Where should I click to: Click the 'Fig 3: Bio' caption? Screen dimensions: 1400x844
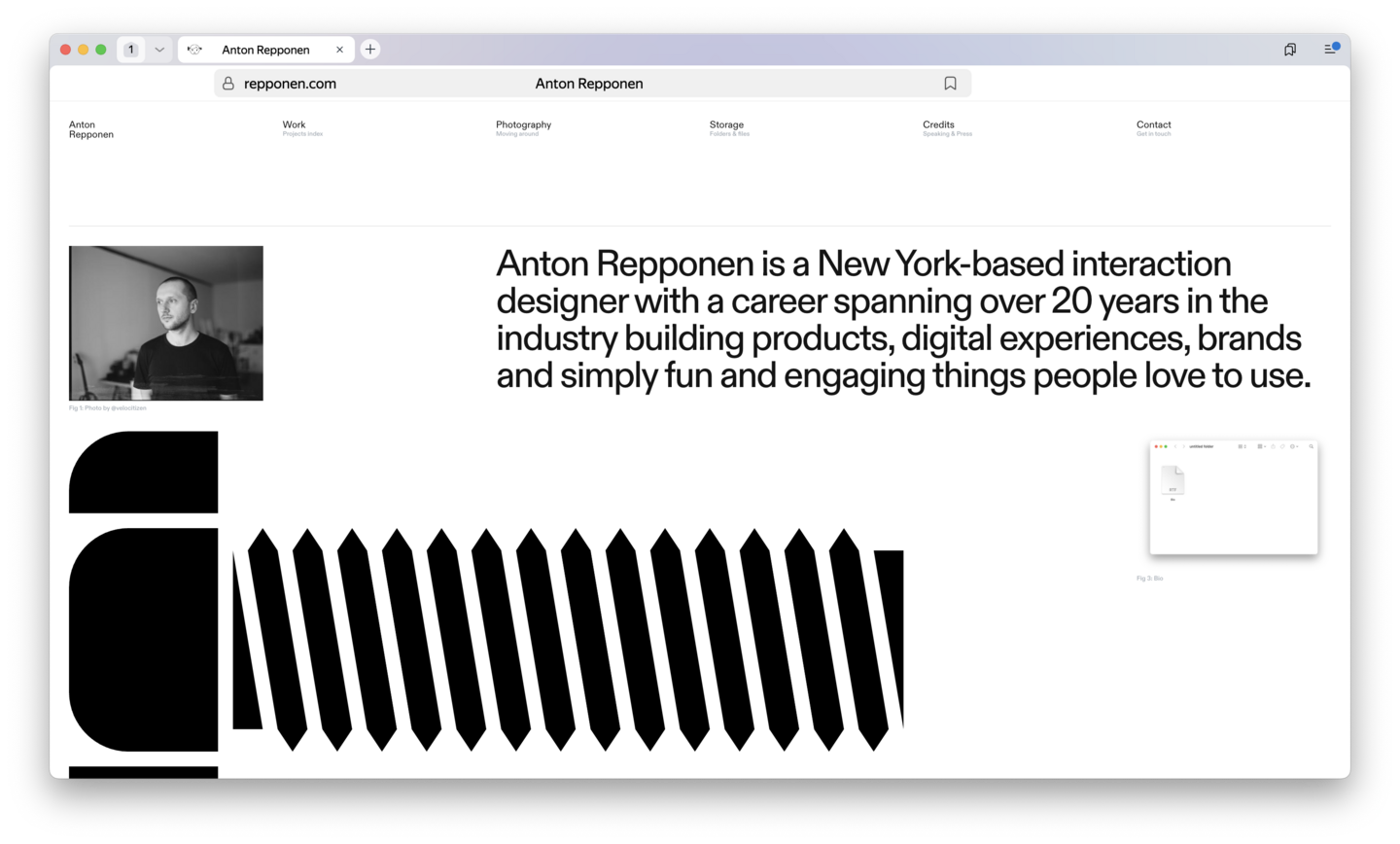click(1150, 579)
